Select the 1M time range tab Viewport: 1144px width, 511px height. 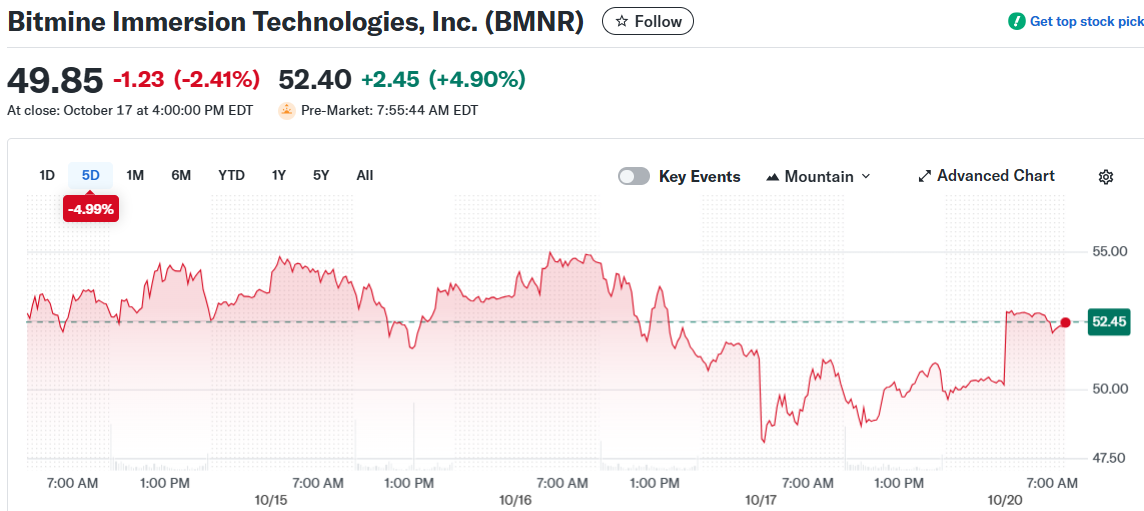[x=135, y=175]
